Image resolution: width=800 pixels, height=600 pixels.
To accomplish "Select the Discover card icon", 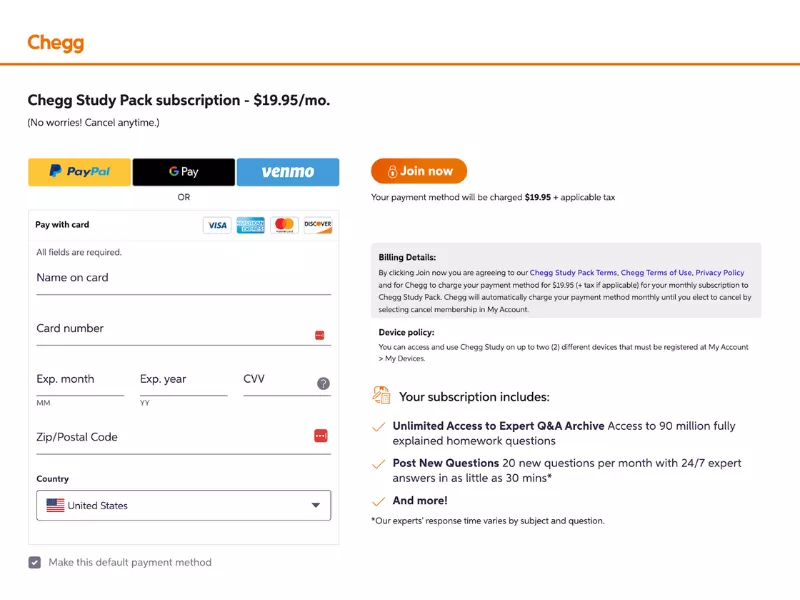I will (317, 226).
